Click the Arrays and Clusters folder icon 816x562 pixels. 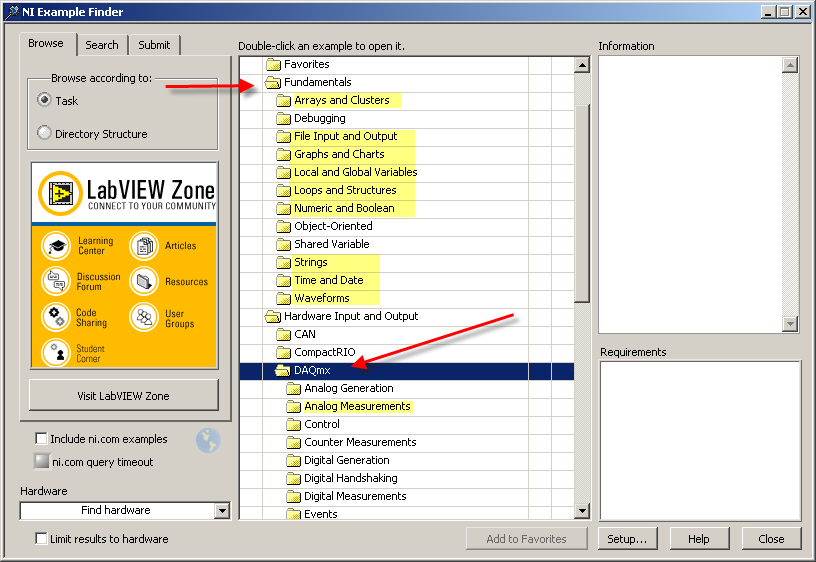click(284, 100)
